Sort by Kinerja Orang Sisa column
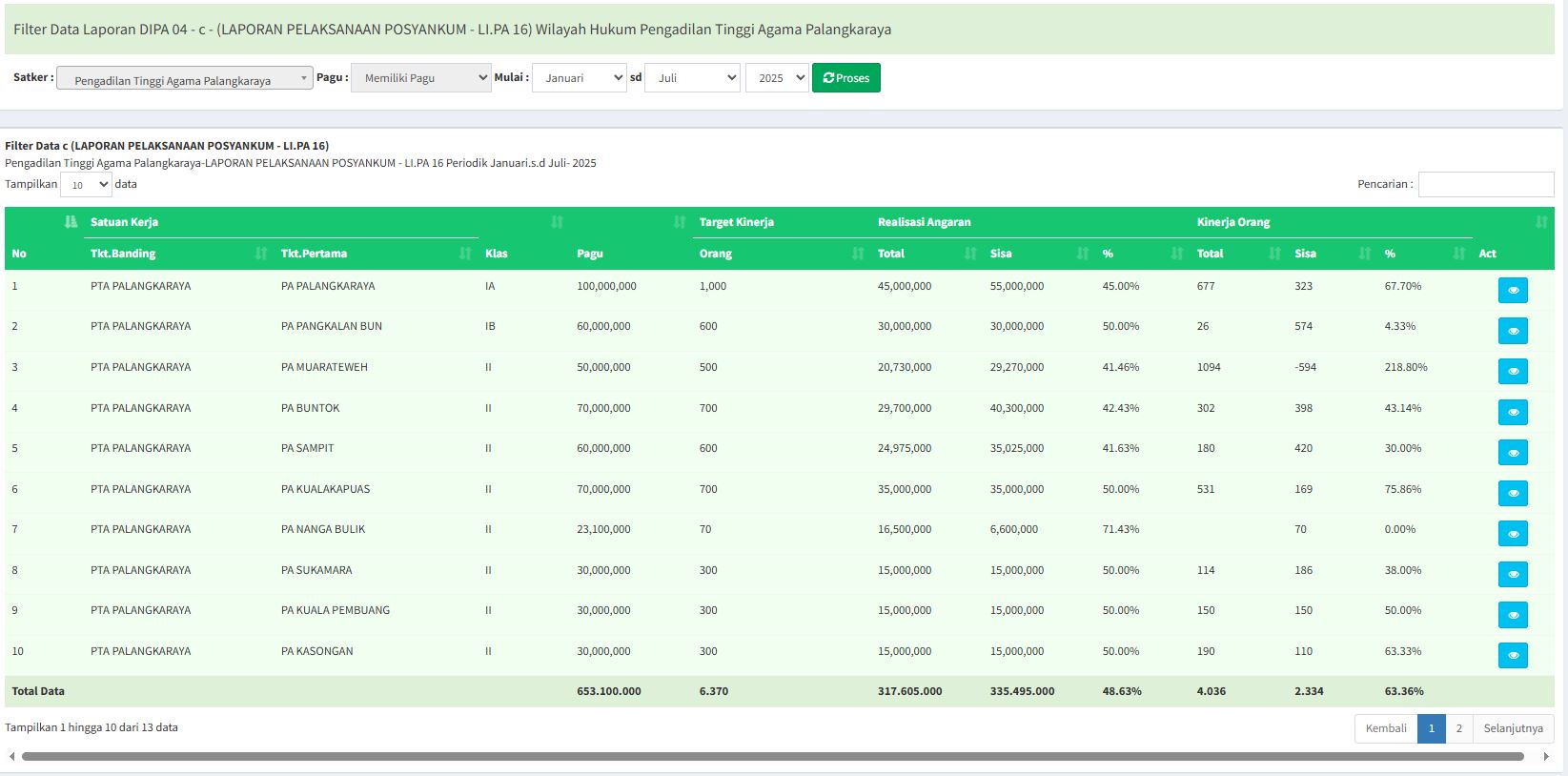Screen dimensions: 1568x776 pos(1365,254)
